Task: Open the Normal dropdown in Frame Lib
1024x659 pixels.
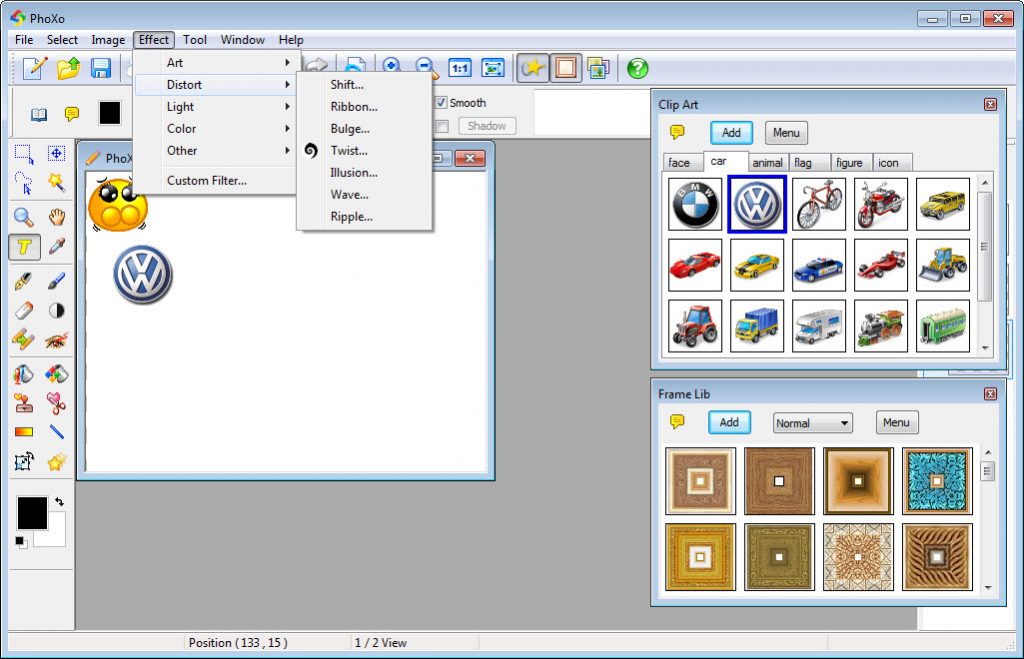Action: [x=812, y=423]
